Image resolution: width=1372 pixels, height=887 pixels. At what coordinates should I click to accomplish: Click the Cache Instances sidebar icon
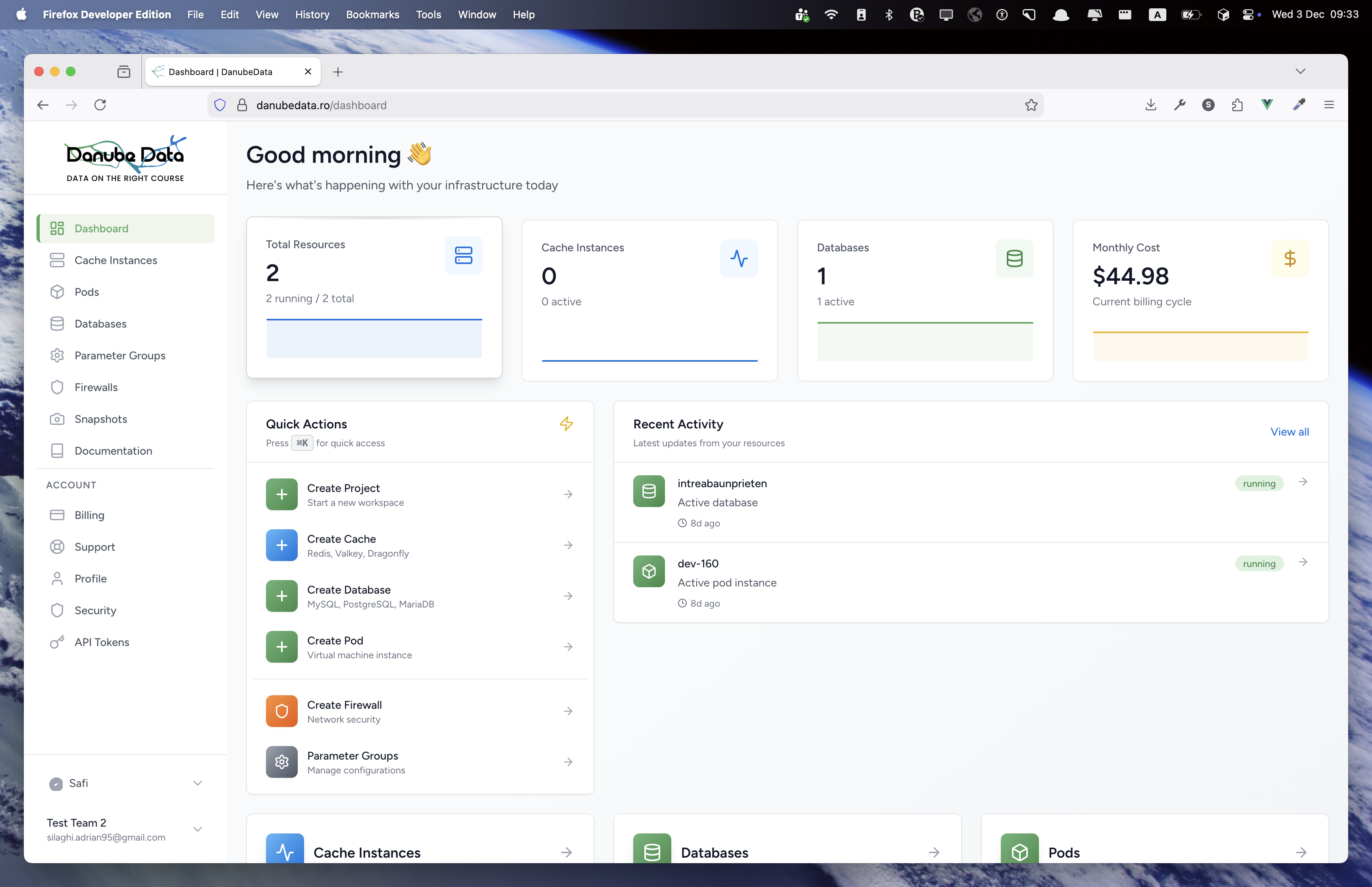coord(57,260)
